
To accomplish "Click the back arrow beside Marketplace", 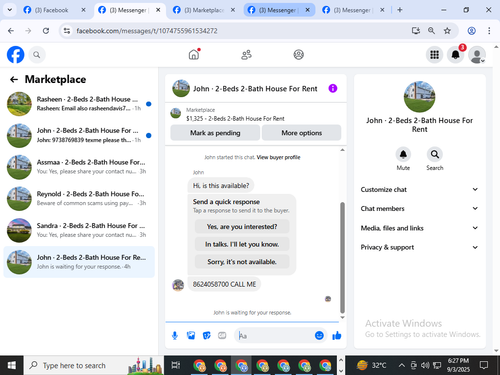I will pyautogui.click(x=14, y=79).
